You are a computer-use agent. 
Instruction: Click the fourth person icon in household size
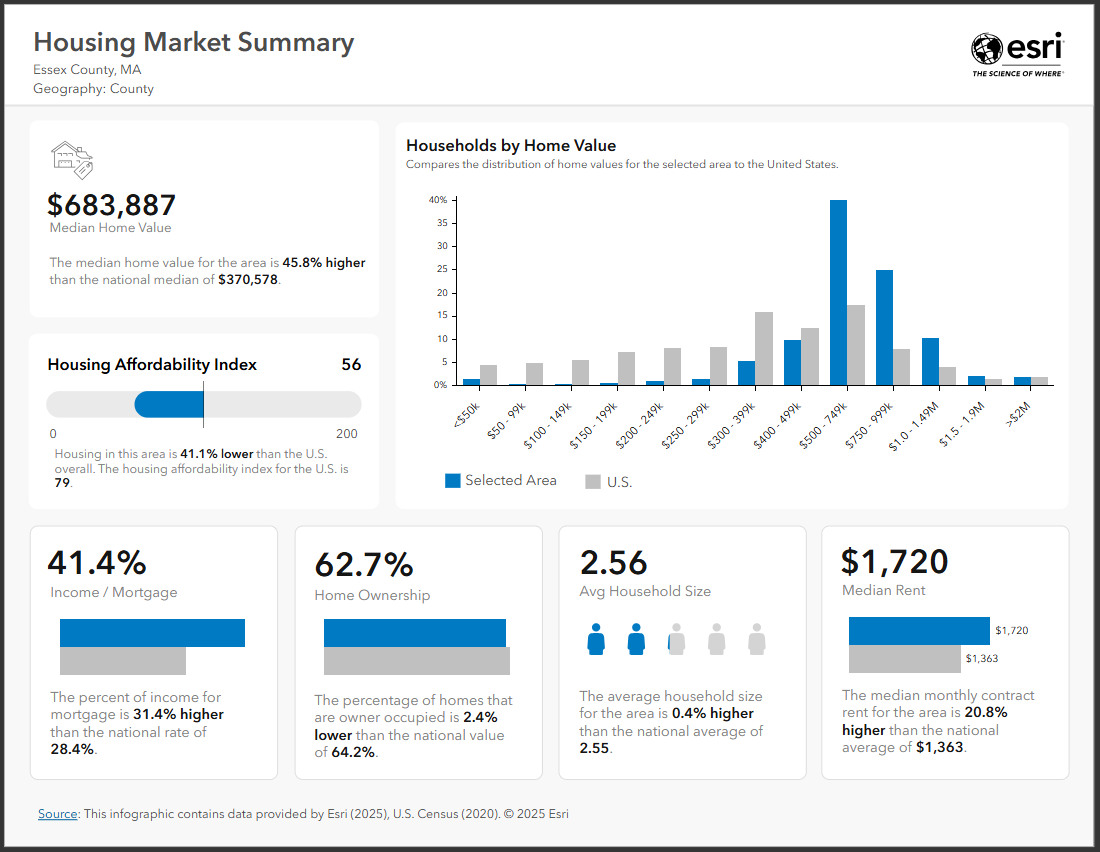click(x=716, y=639)
